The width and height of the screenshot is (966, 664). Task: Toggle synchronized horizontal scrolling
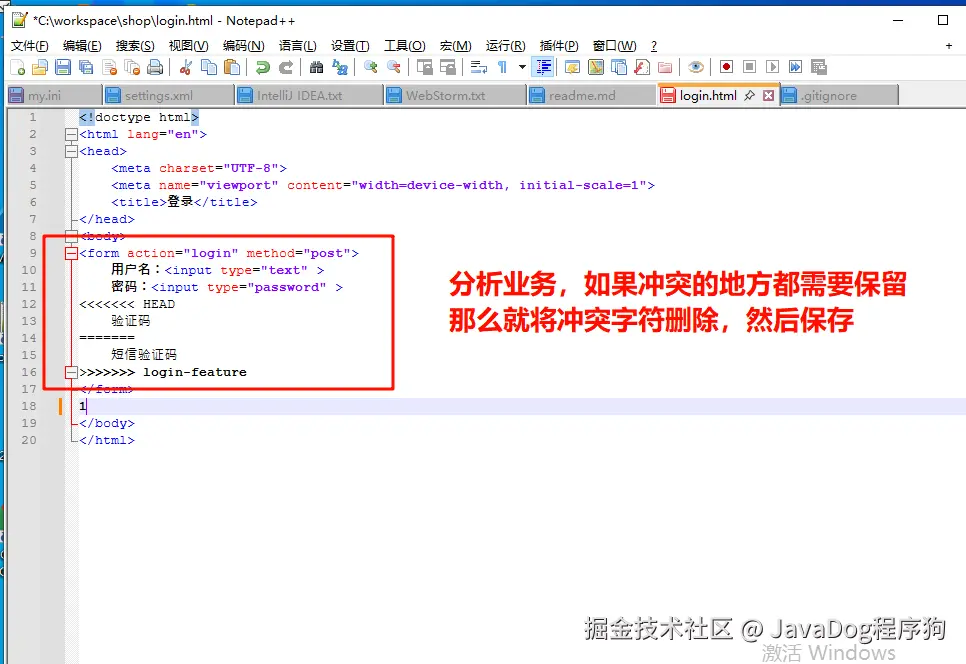click(448, 67)
